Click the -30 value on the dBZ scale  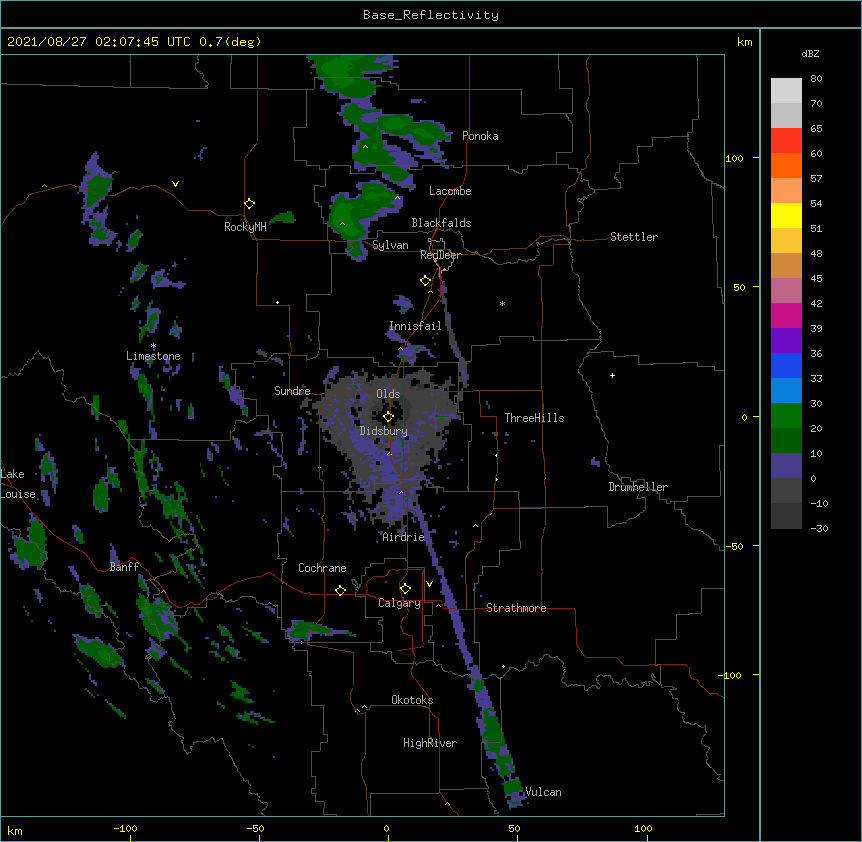coord(819,529)
